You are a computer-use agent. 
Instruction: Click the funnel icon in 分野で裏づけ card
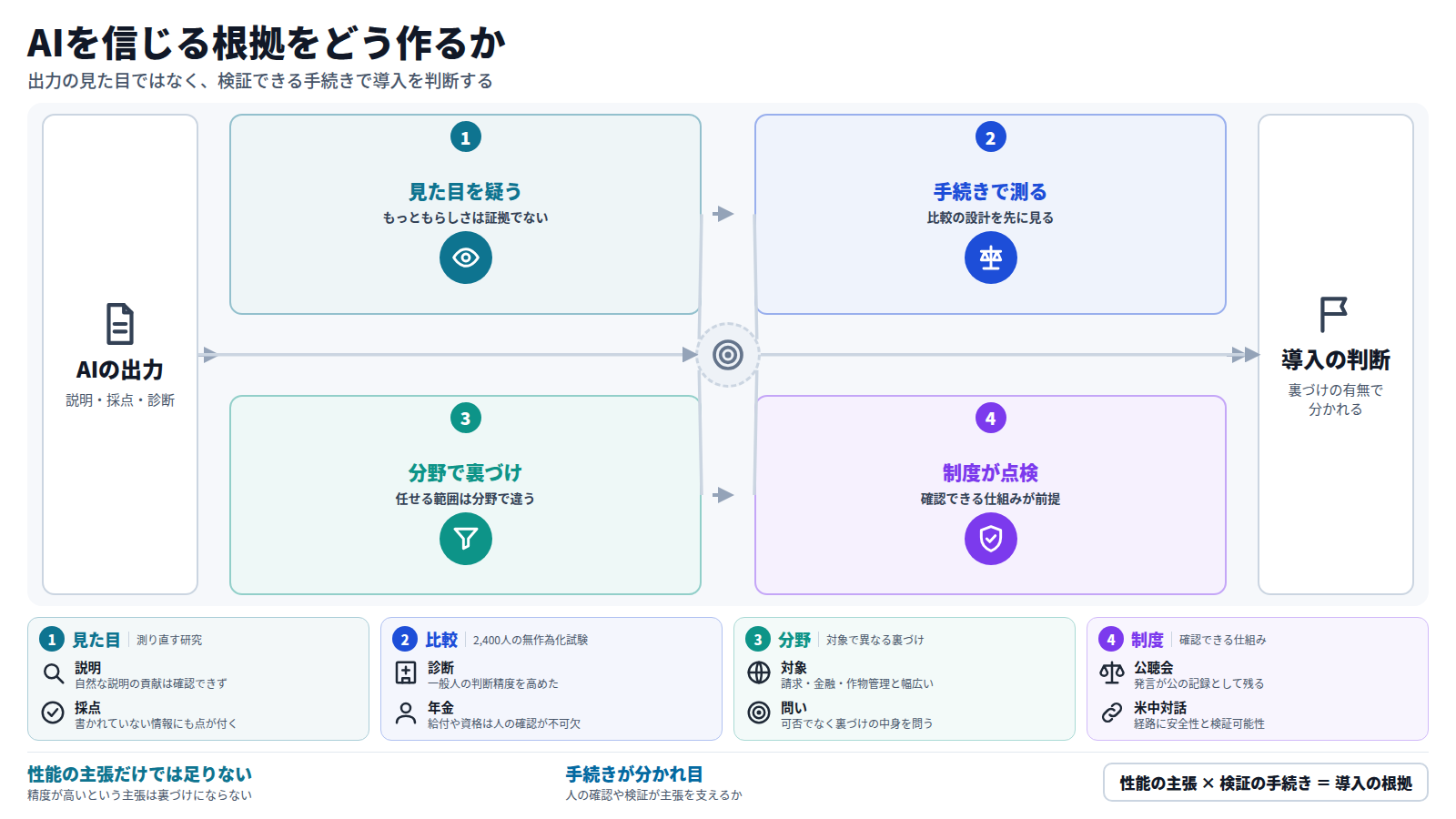coord(466,539)
